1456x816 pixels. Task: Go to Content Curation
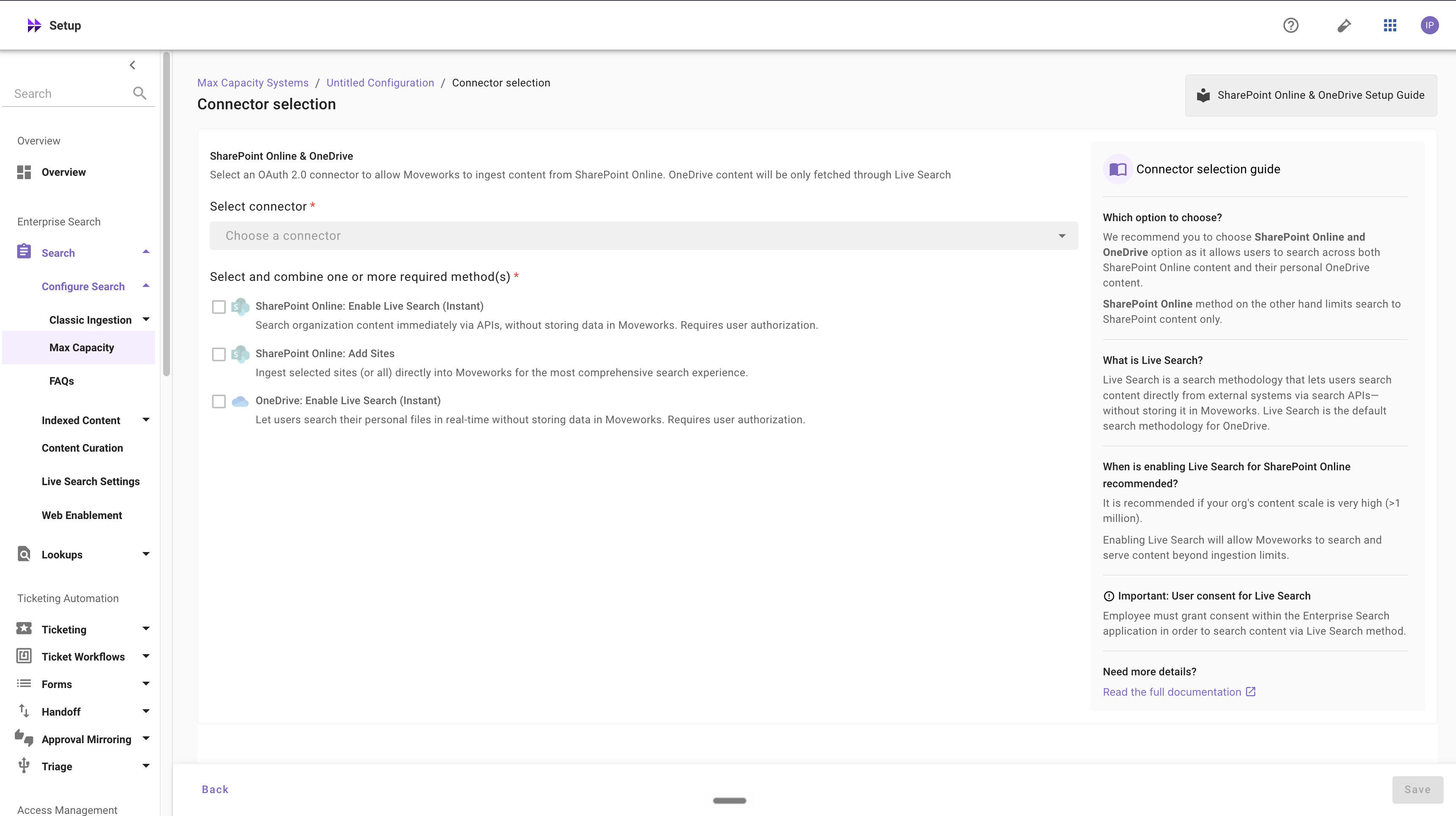pos(83,448)
